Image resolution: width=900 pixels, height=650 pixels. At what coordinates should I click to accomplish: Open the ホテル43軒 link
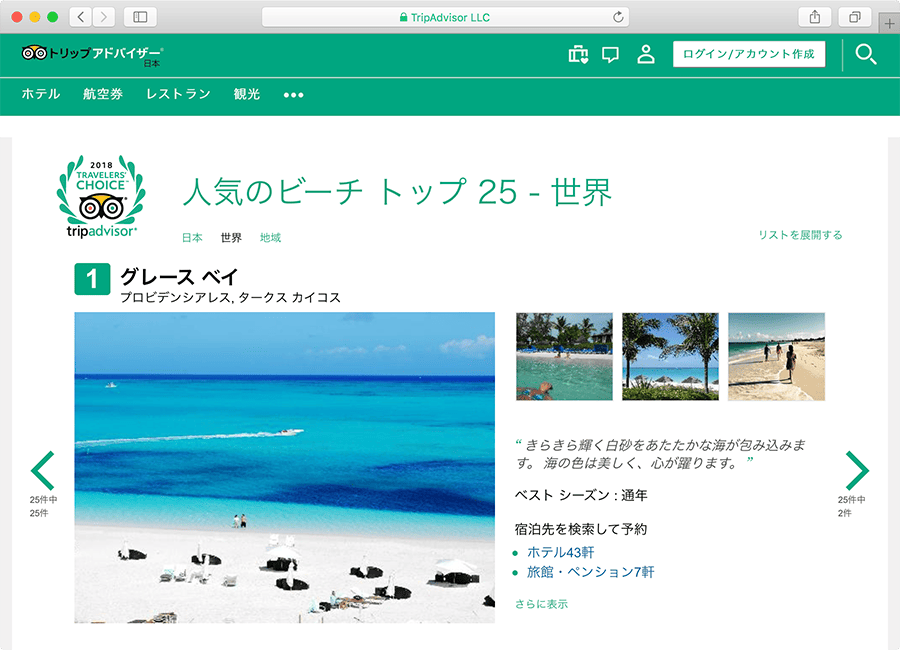pos(560,552)
